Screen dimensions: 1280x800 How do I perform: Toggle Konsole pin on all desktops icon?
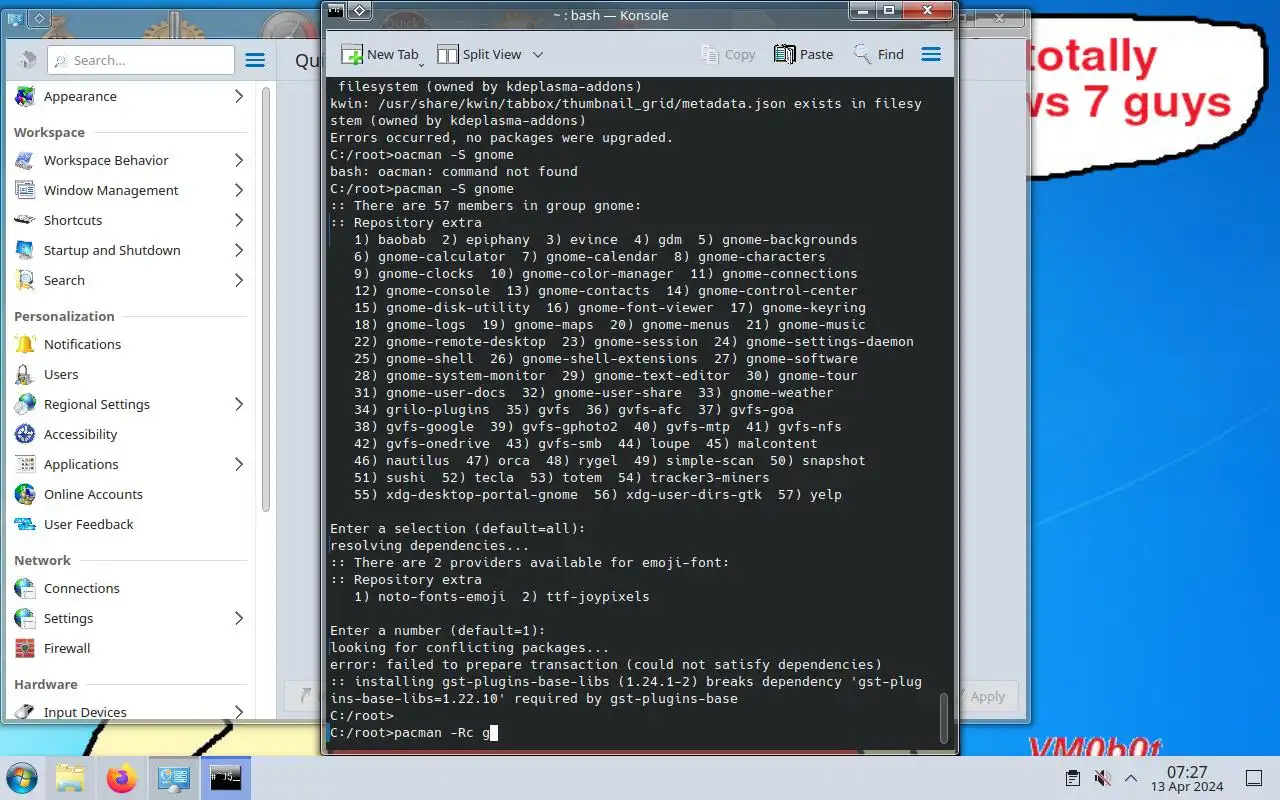click(x=359, y=10)
